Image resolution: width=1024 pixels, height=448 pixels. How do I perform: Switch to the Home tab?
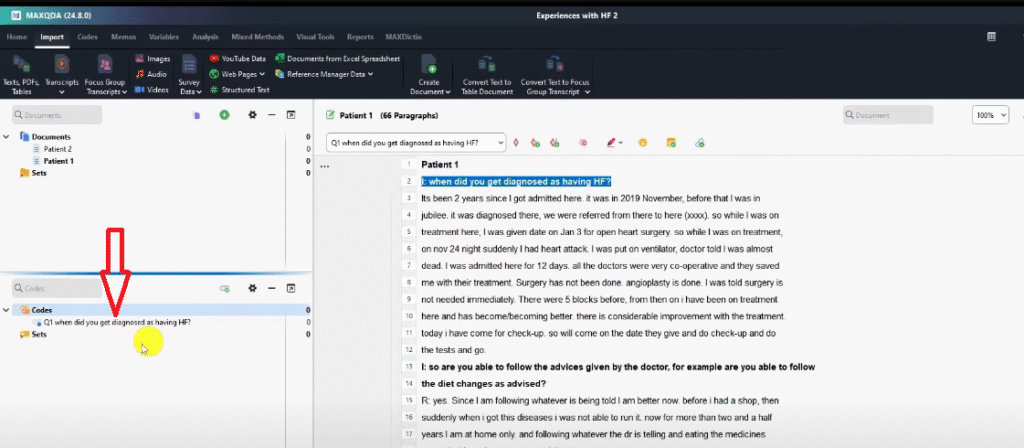pyautogui.click(x=17, y=37)
